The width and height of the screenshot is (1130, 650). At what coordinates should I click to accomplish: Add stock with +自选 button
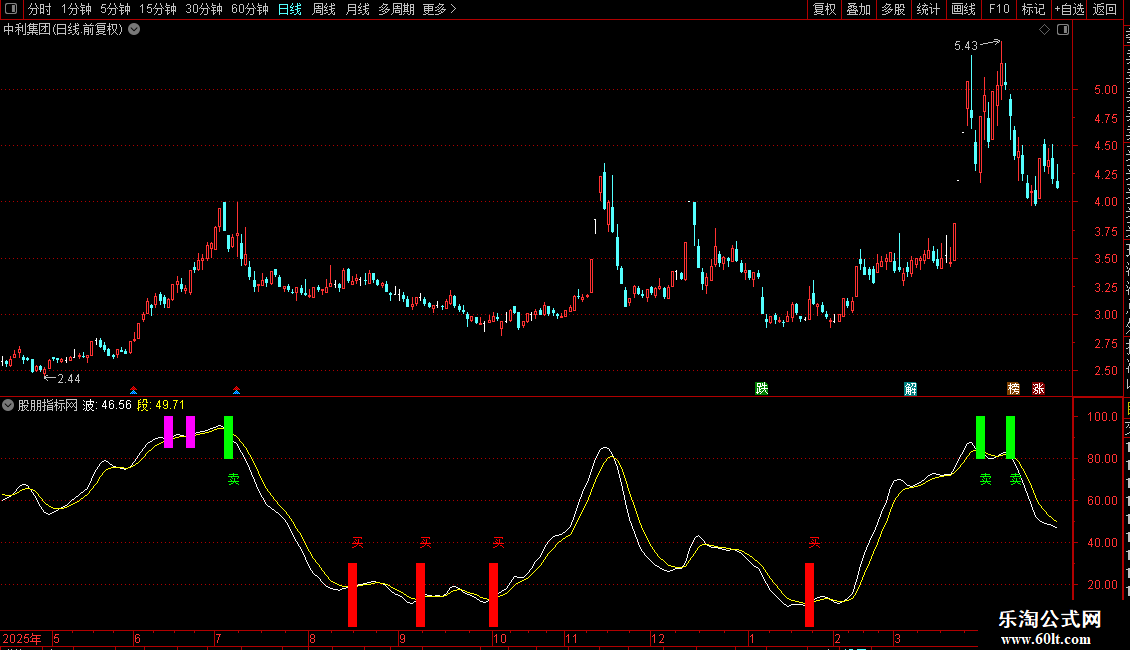[x=1069, y=9]
